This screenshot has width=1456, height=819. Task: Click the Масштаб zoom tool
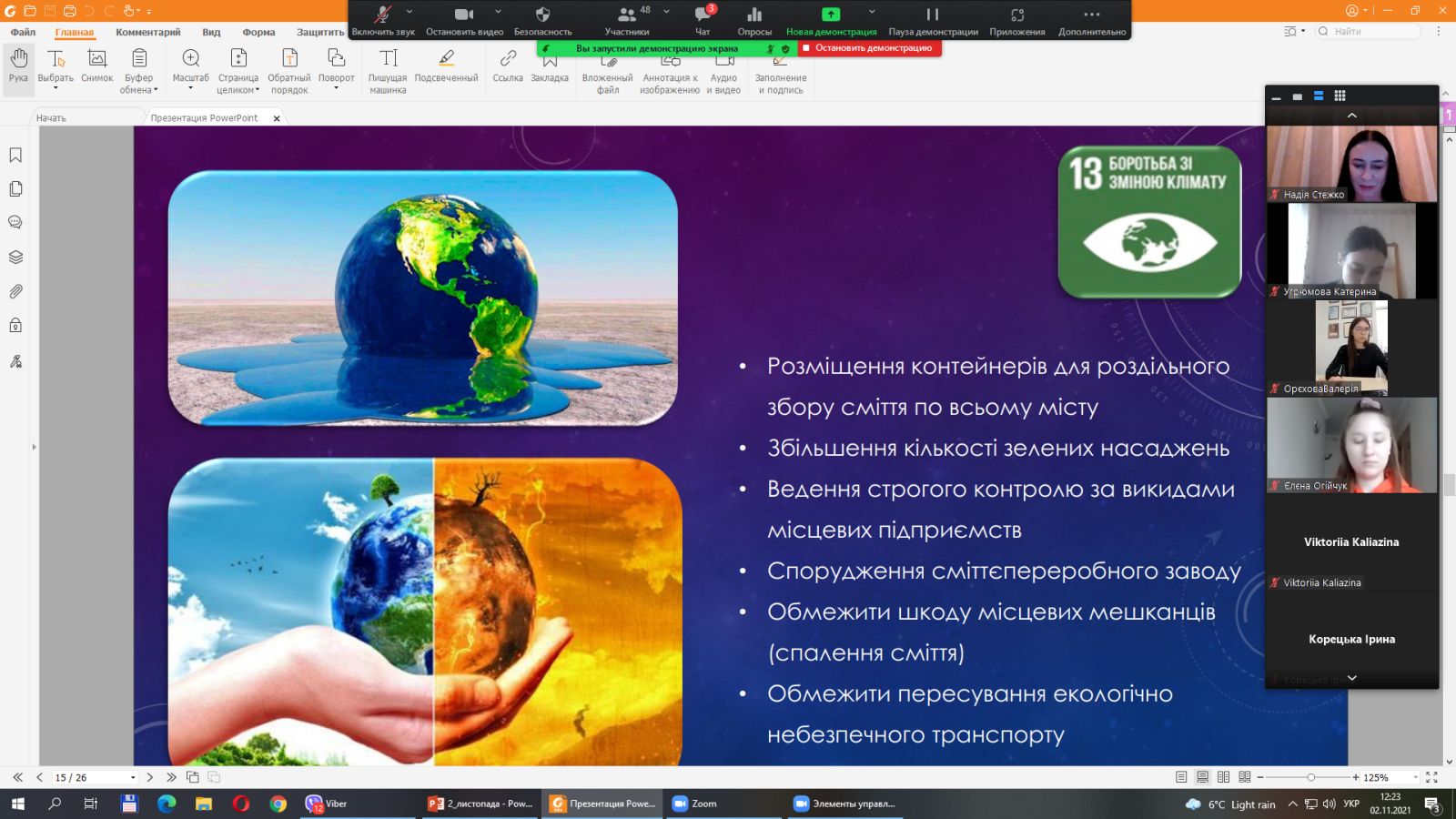[x=190, y=68]
